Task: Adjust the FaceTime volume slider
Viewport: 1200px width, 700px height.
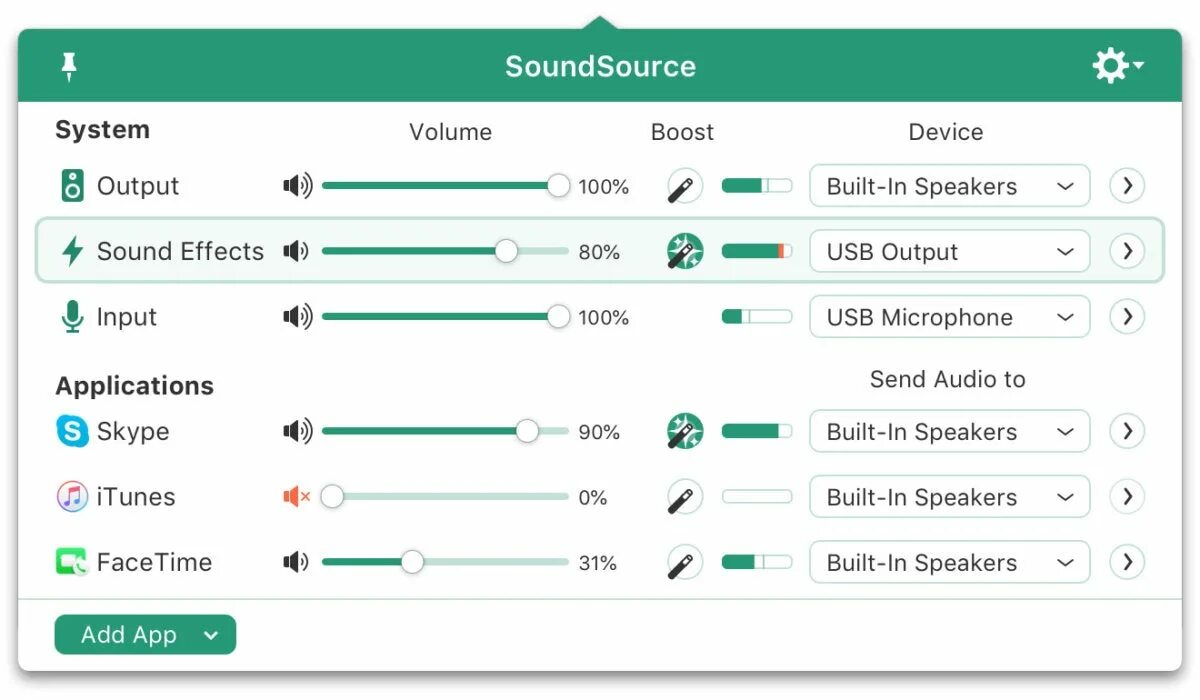Action: pos(445,562)
